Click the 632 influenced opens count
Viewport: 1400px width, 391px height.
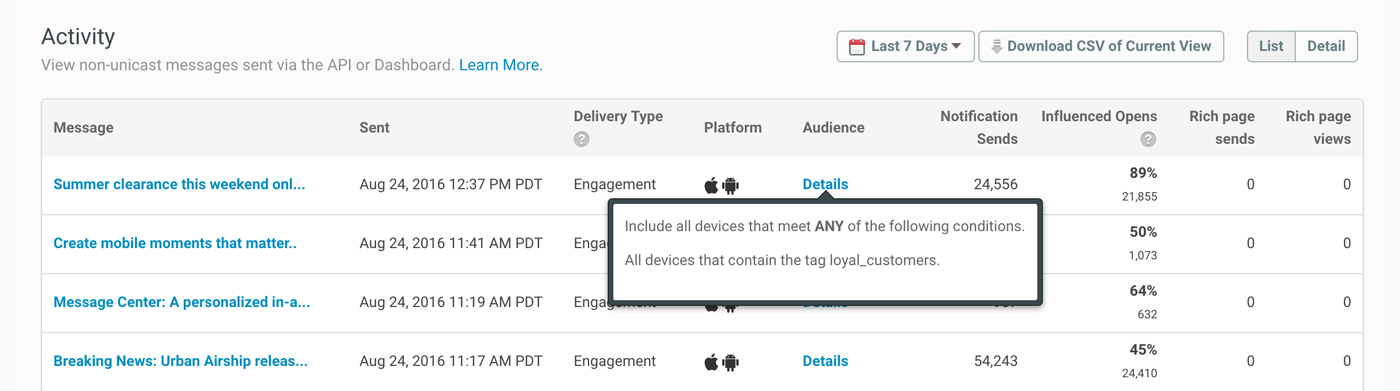[x=1147, y=315]
